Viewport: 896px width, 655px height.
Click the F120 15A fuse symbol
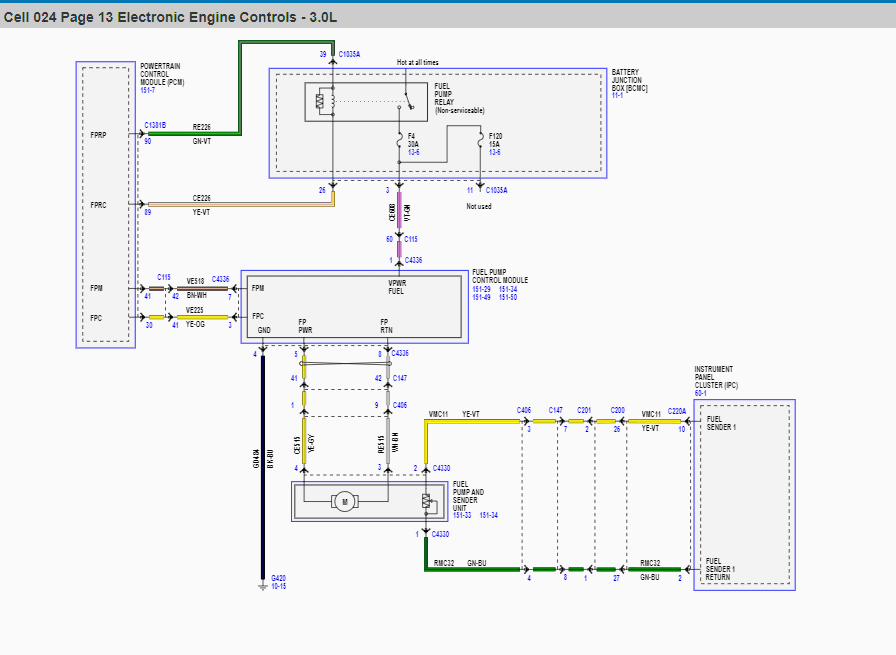[x=481, y=141]
